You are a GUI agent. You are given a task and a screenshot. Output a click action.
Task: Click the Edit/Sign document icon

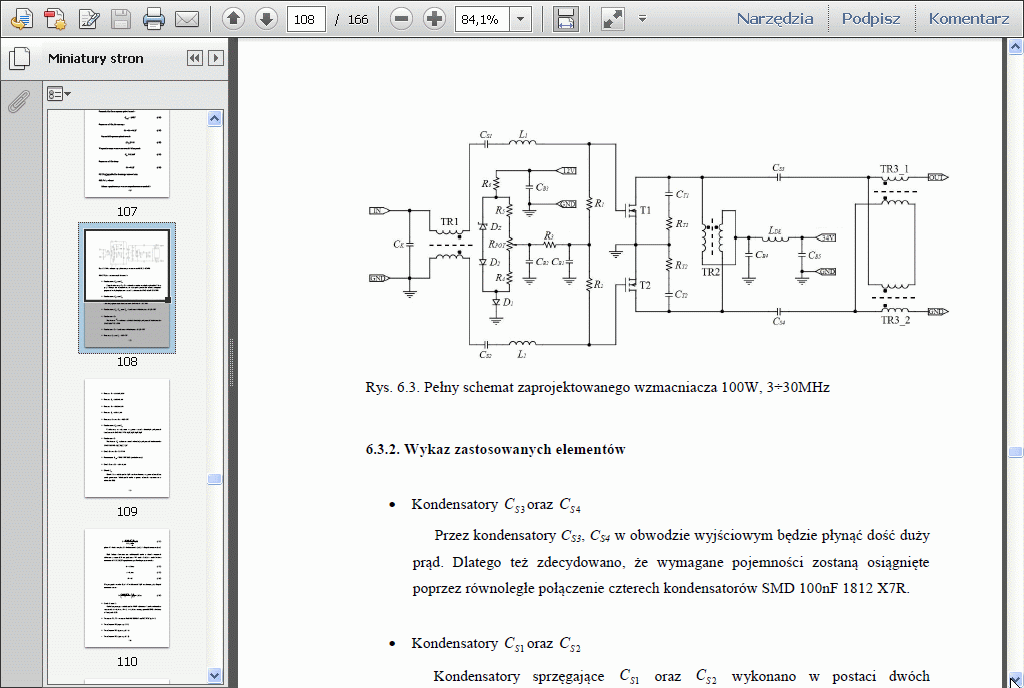point(89,18)
